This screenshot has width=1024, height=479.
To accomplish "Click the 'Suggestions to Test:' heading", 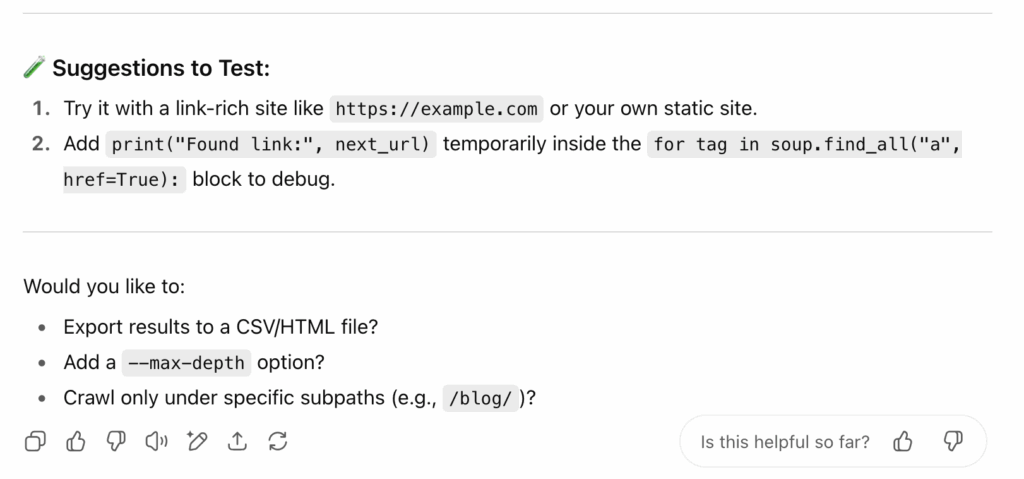I will tap(161, 68).
